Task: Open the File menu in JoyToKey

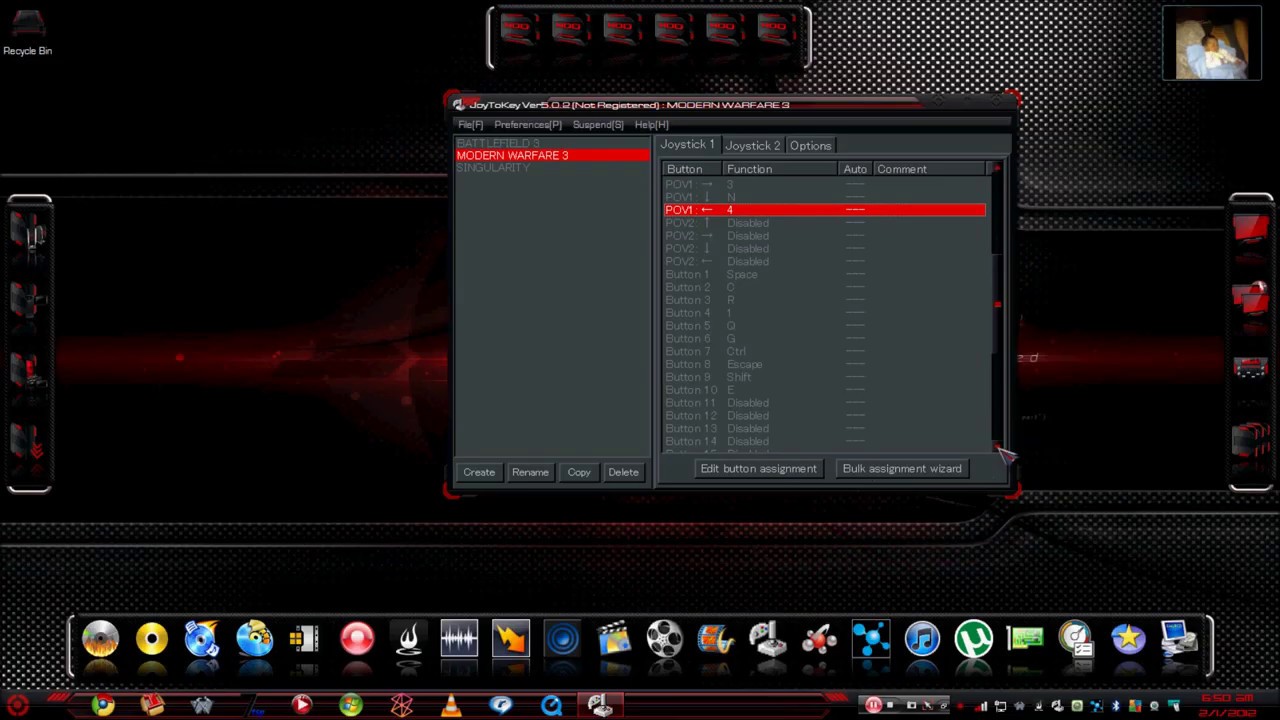Action: (x=470, y=125)
